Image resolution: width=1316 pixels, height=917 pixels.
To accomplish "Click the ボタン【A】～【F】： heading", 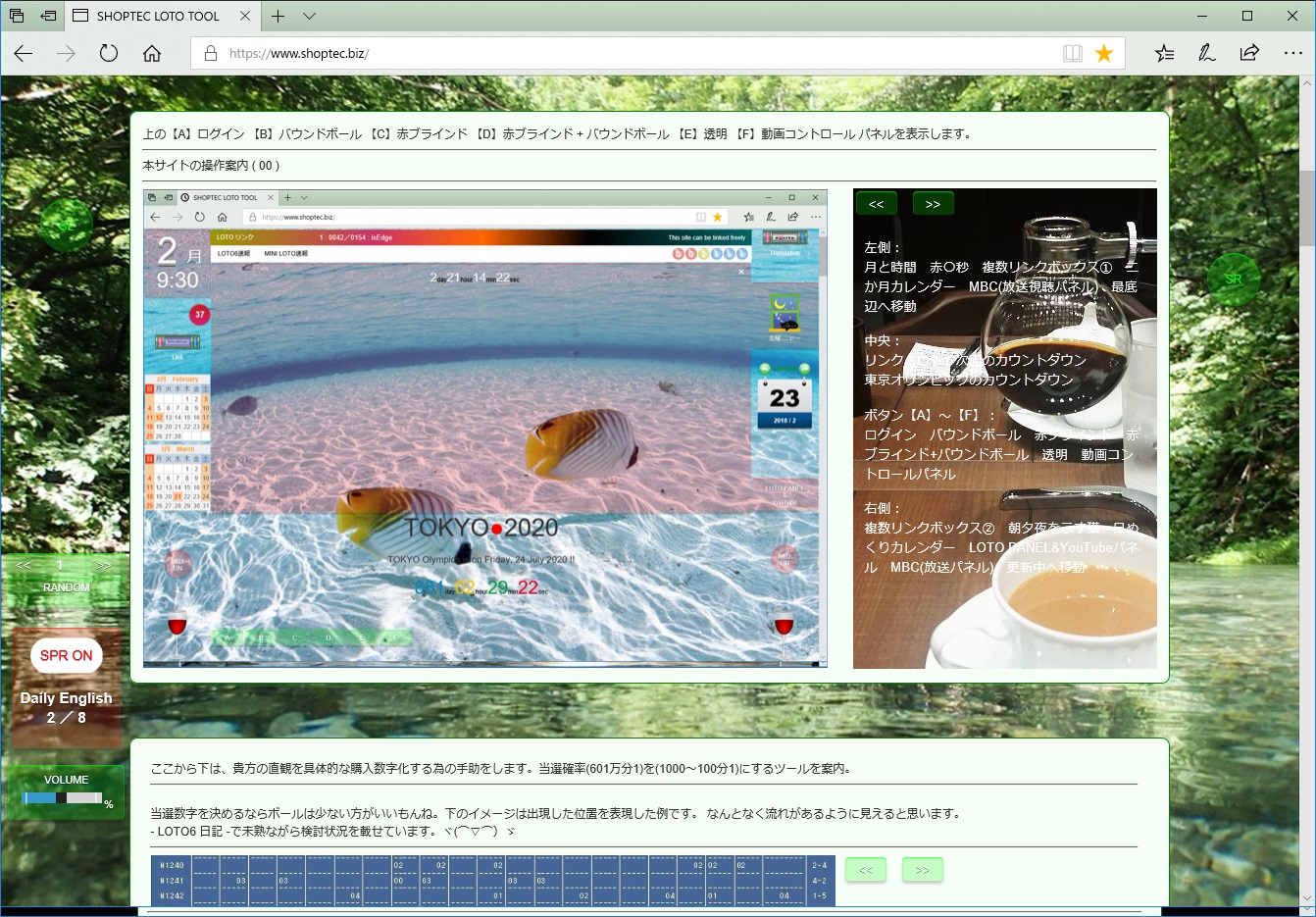I will pyautogui.click(x=930, y=416).
